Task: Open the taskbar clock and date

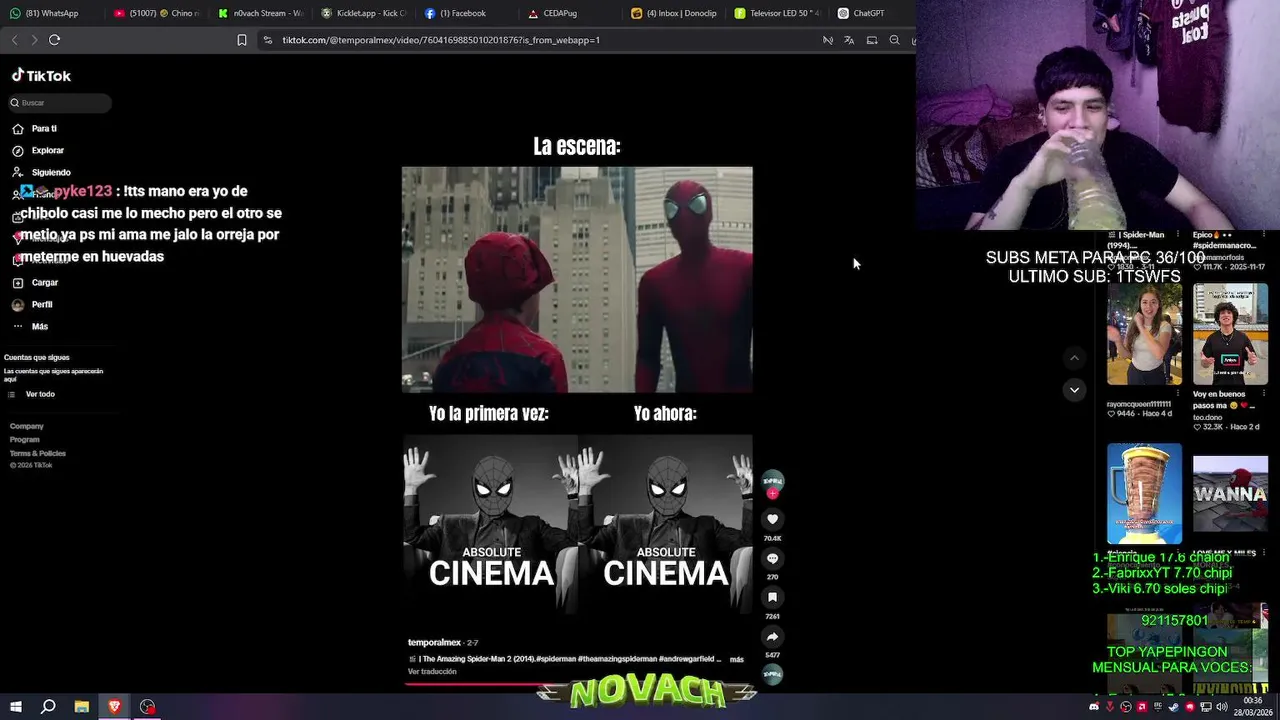Action: click(1253, 707)
